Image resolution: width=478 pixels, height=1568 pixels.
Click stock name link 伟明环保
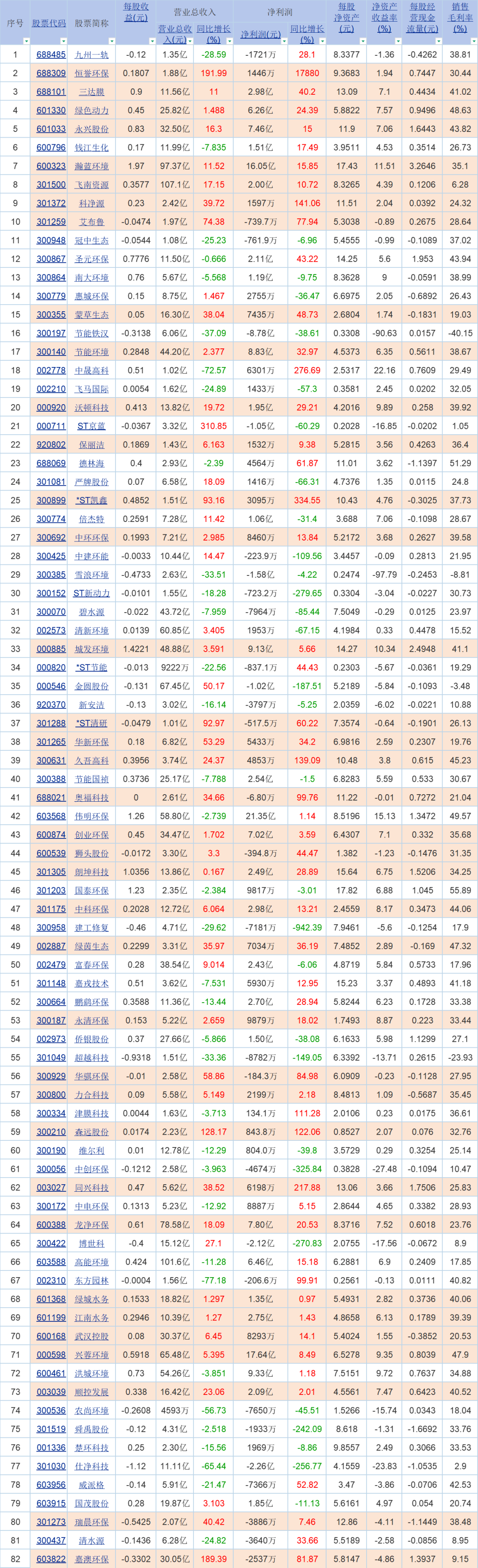92,816
